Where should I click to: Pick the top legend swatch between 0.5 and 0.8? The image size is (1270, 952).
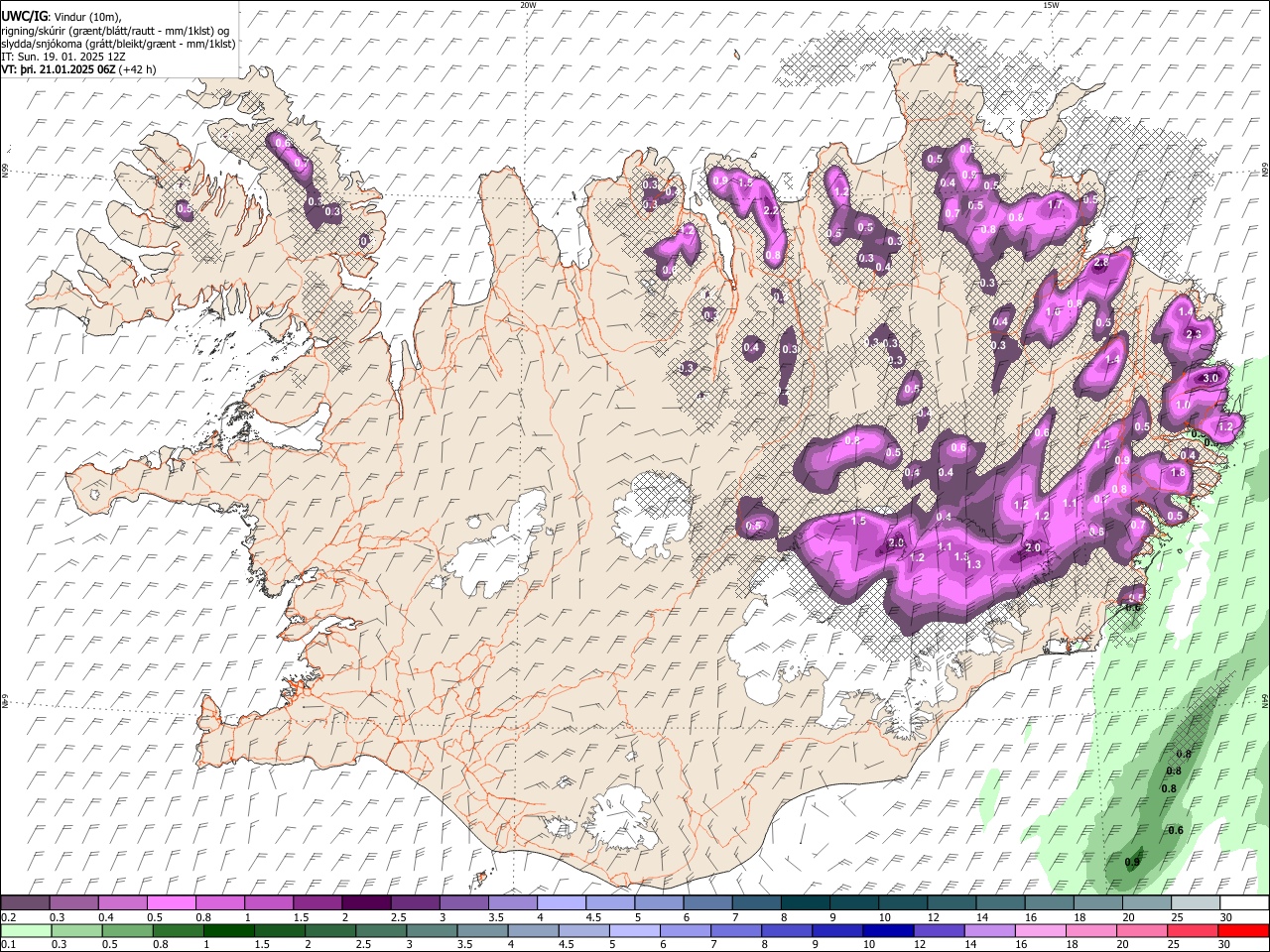(171, 902)
